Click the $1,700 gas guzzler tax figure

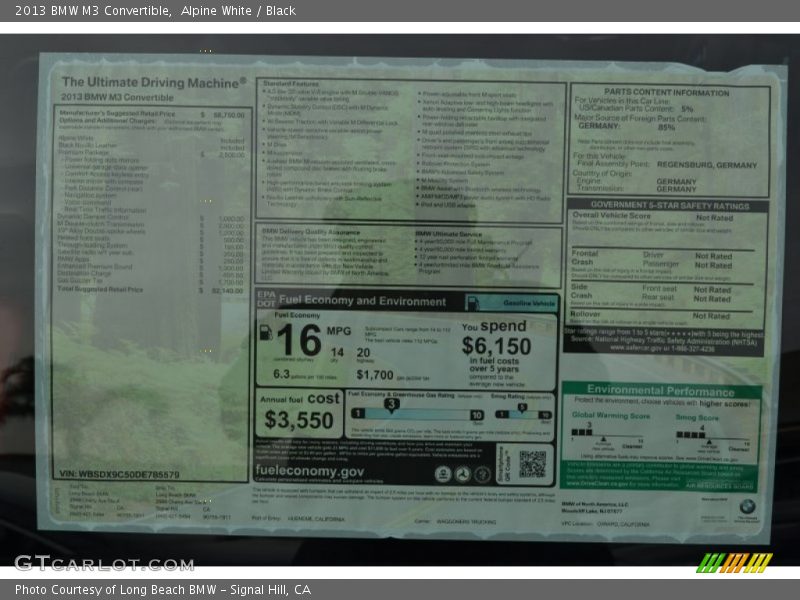point(374,375)
